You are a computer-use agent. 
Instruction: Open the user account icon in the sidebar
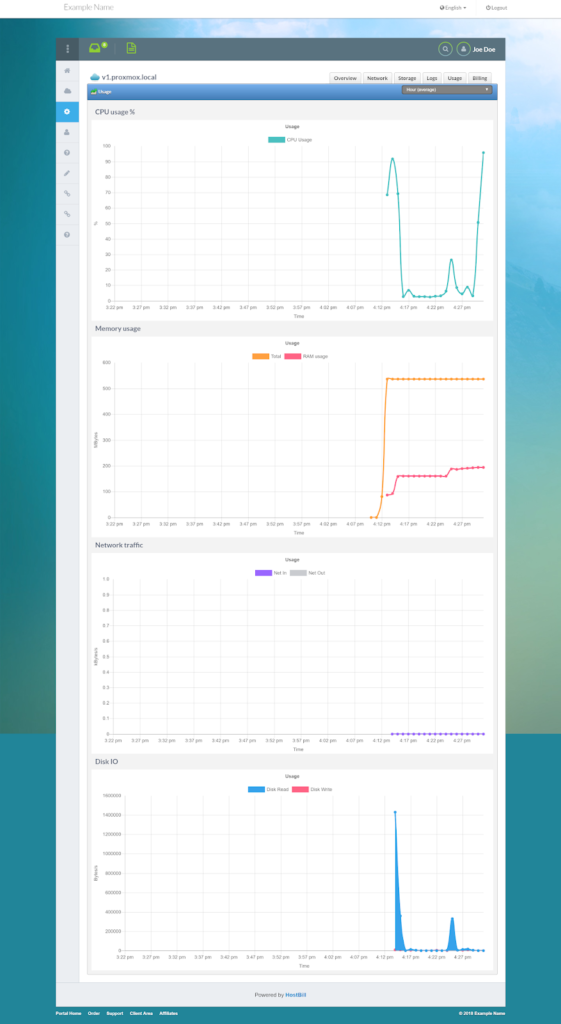pyautogui.click(x=67, y=132)
